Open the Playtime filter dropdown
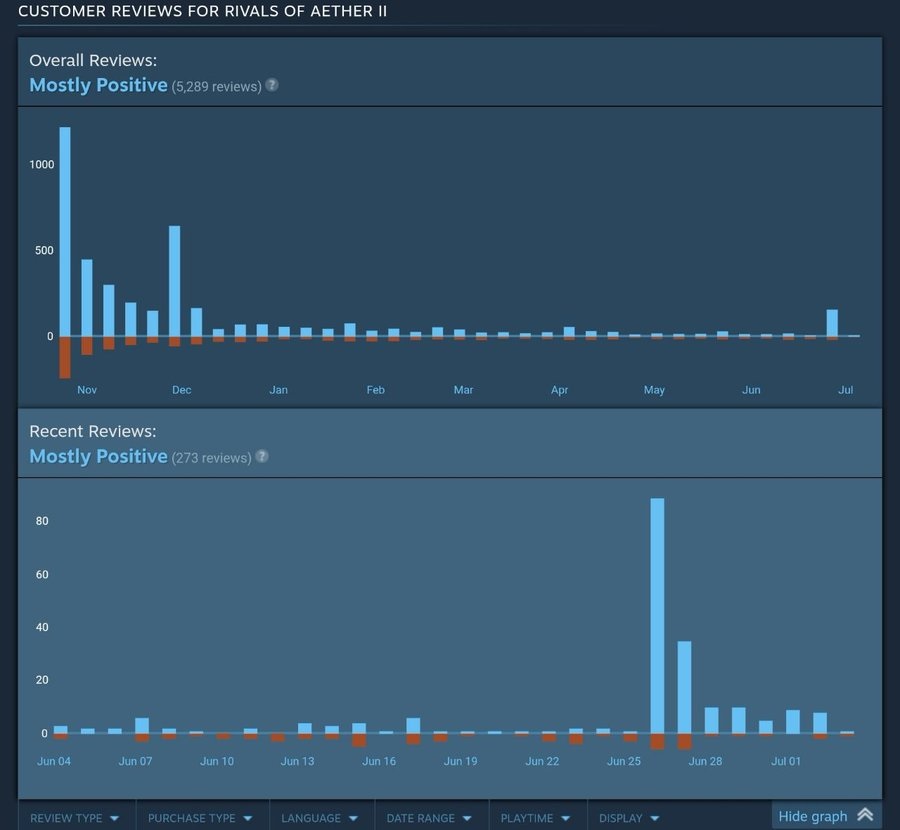 point(535,817)
